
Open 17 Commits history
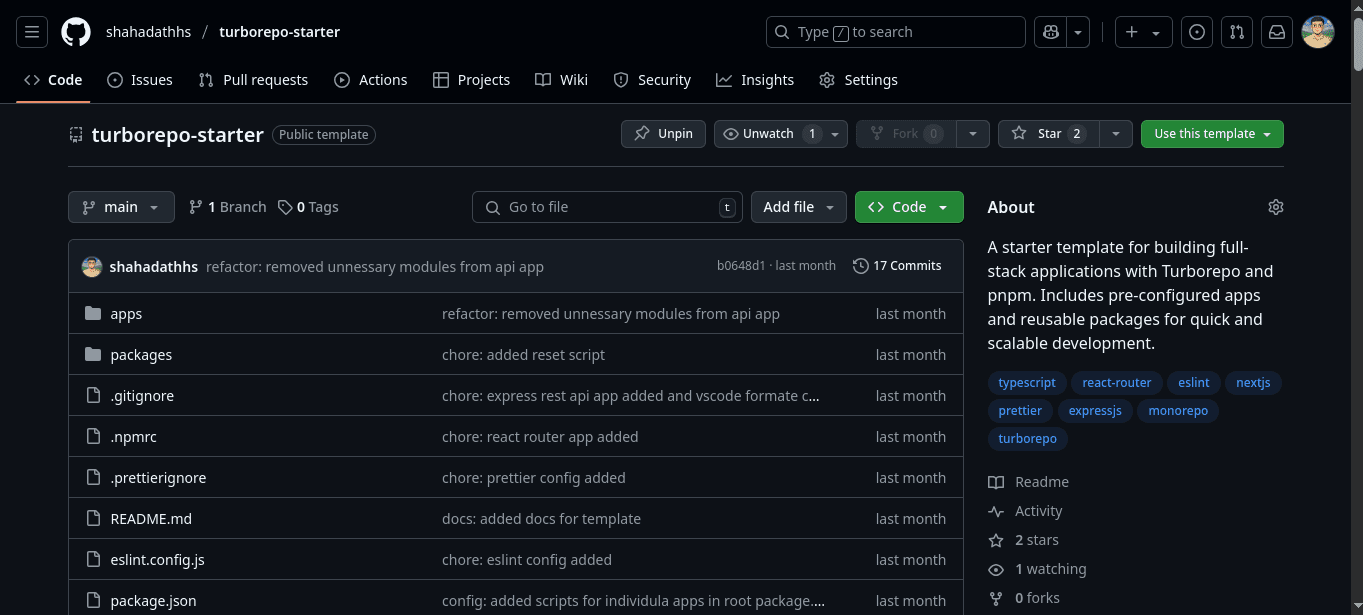point(897,266)
